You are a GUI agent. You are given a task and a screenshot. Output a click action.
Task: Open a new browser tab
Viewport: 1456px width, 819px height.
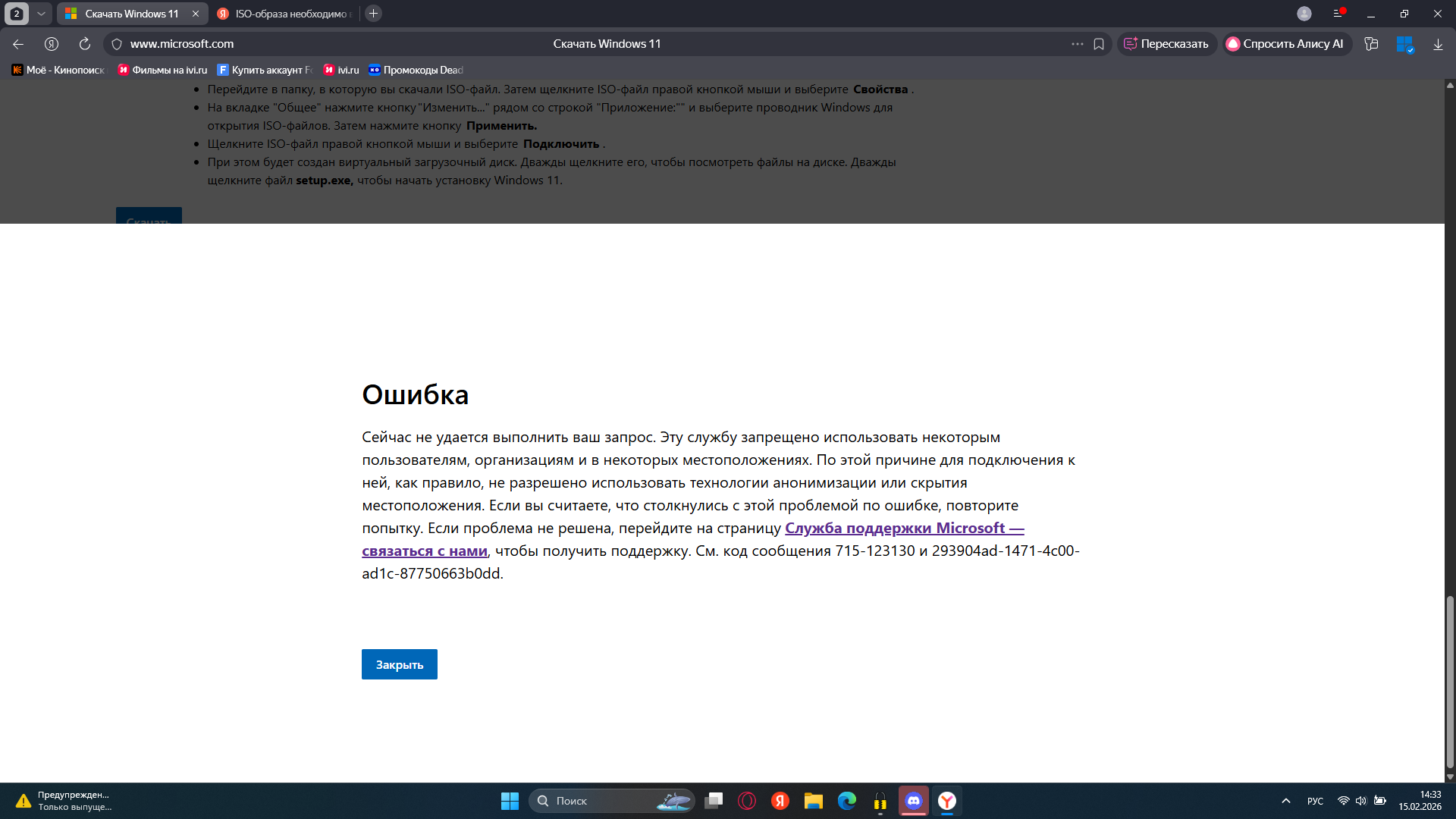click(x=373, y=14)
